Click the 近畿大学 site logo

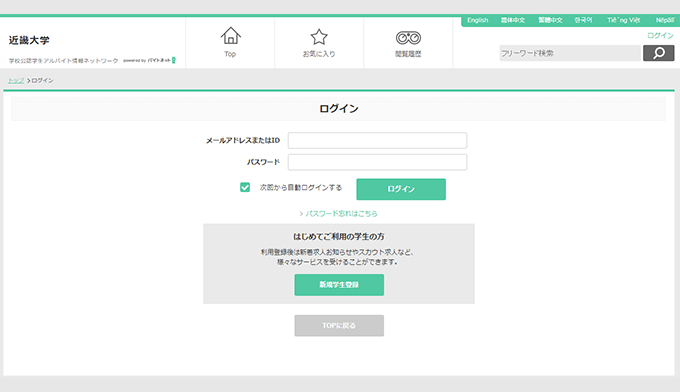click(x=29, y=40)
